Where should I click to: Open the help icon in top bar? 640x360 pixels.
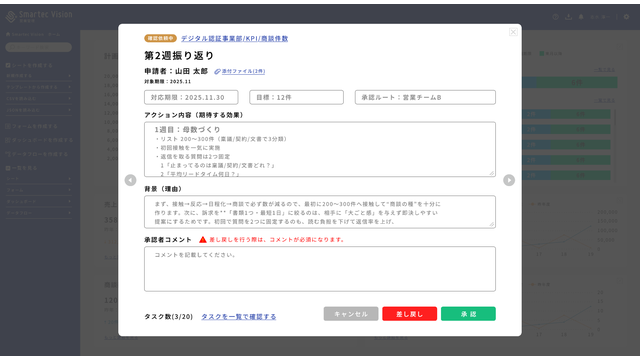pos(555,17)
